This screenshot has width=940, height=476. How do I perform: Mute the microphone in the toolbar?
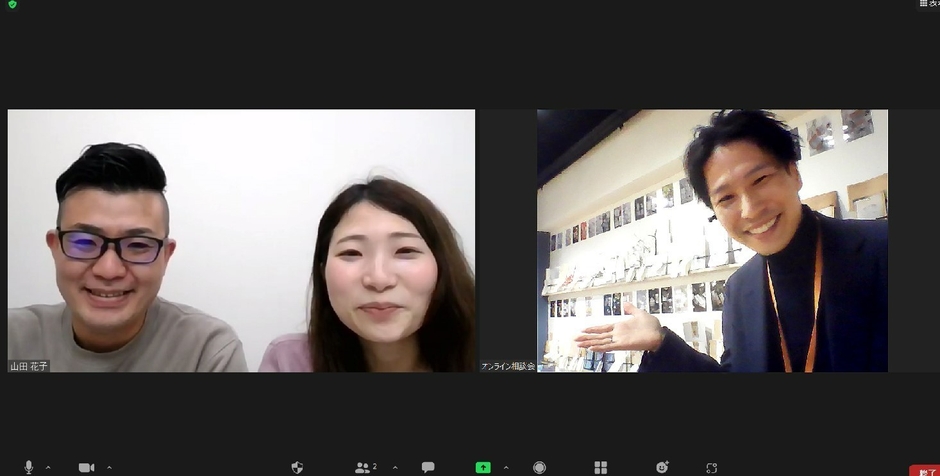click(x=28, y=467)
